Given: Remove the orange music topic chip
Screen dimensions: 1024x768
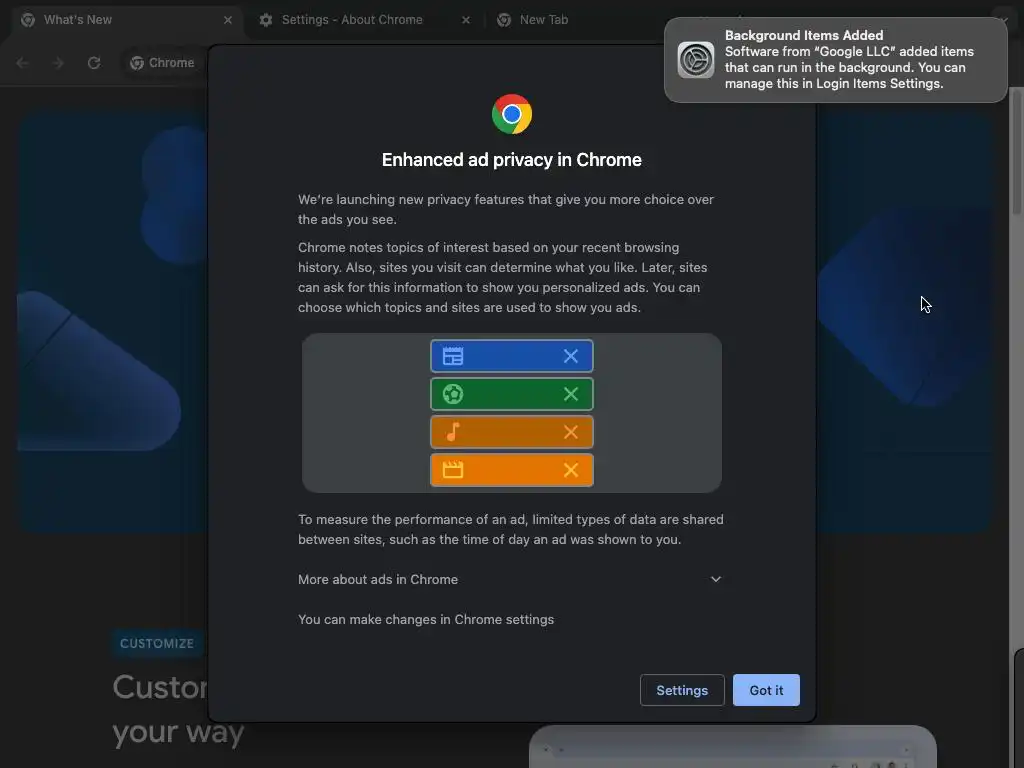Looking at the screenshot, I should [571, 432].
